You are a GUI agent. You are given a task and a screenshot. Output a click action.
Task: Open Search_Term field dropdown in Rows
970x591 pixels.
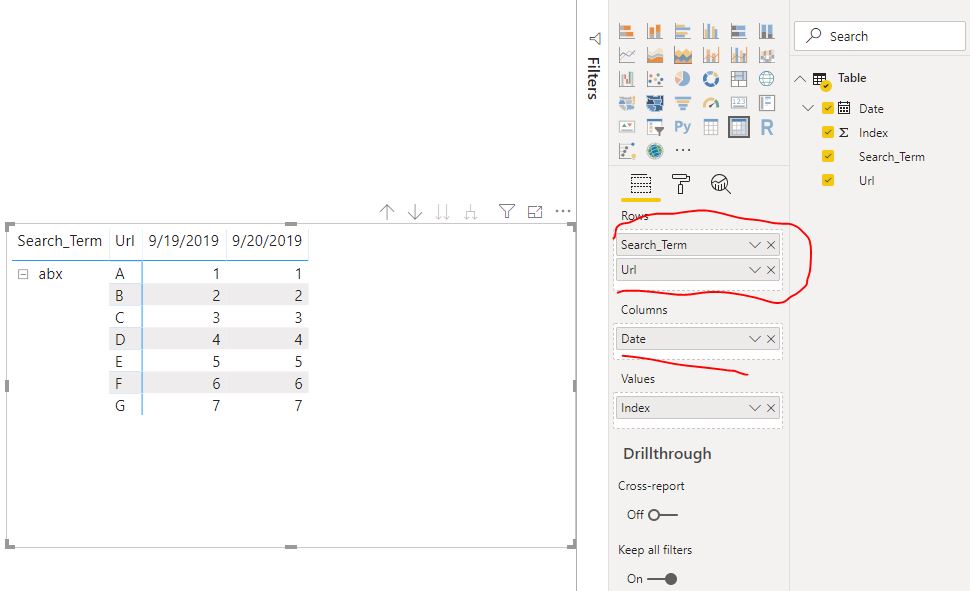click(755, 245)
